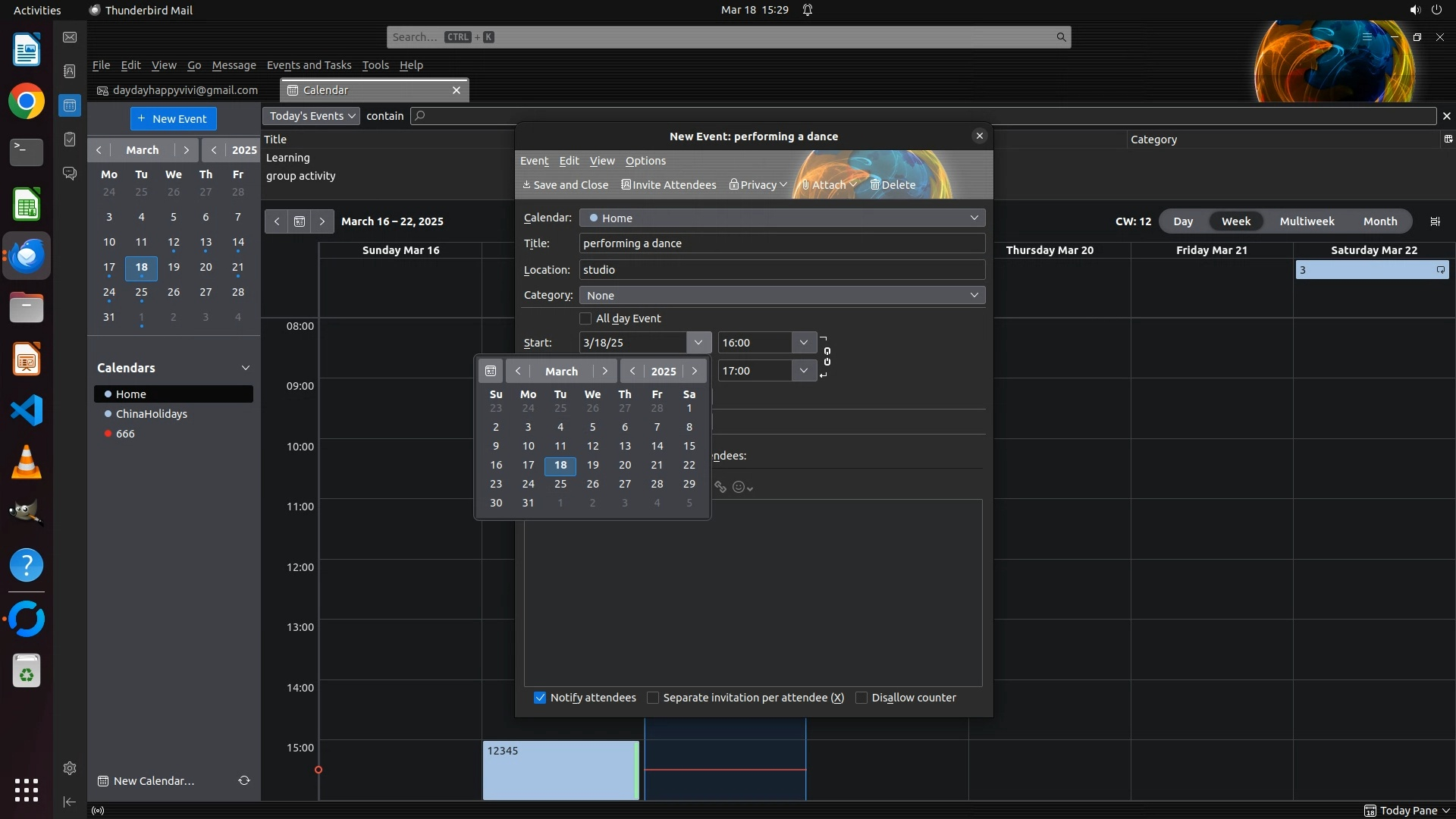
Task: Click the today icon in date picker
Action: [x=491, y=371]
